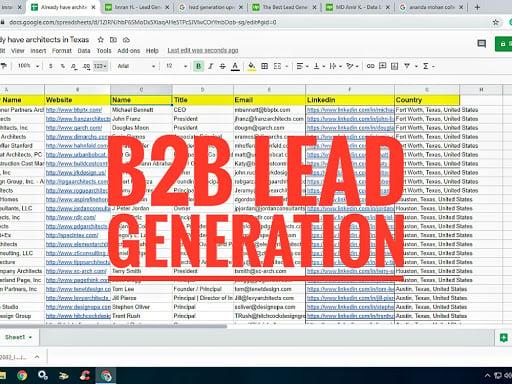
Task: Open the comment history icon
Action: 481,44
